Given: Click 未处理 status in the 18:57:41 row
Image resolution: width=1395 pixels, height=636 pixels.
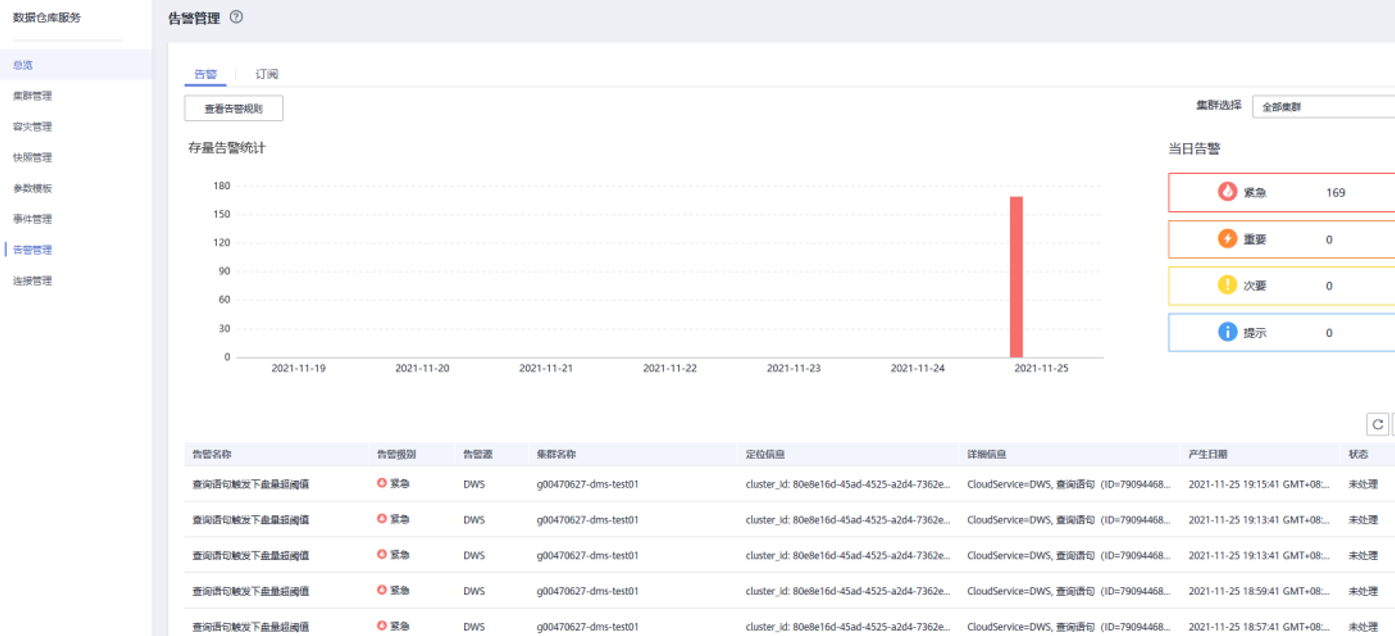Looking at the screenshot, I should [x=1363, y=627].
